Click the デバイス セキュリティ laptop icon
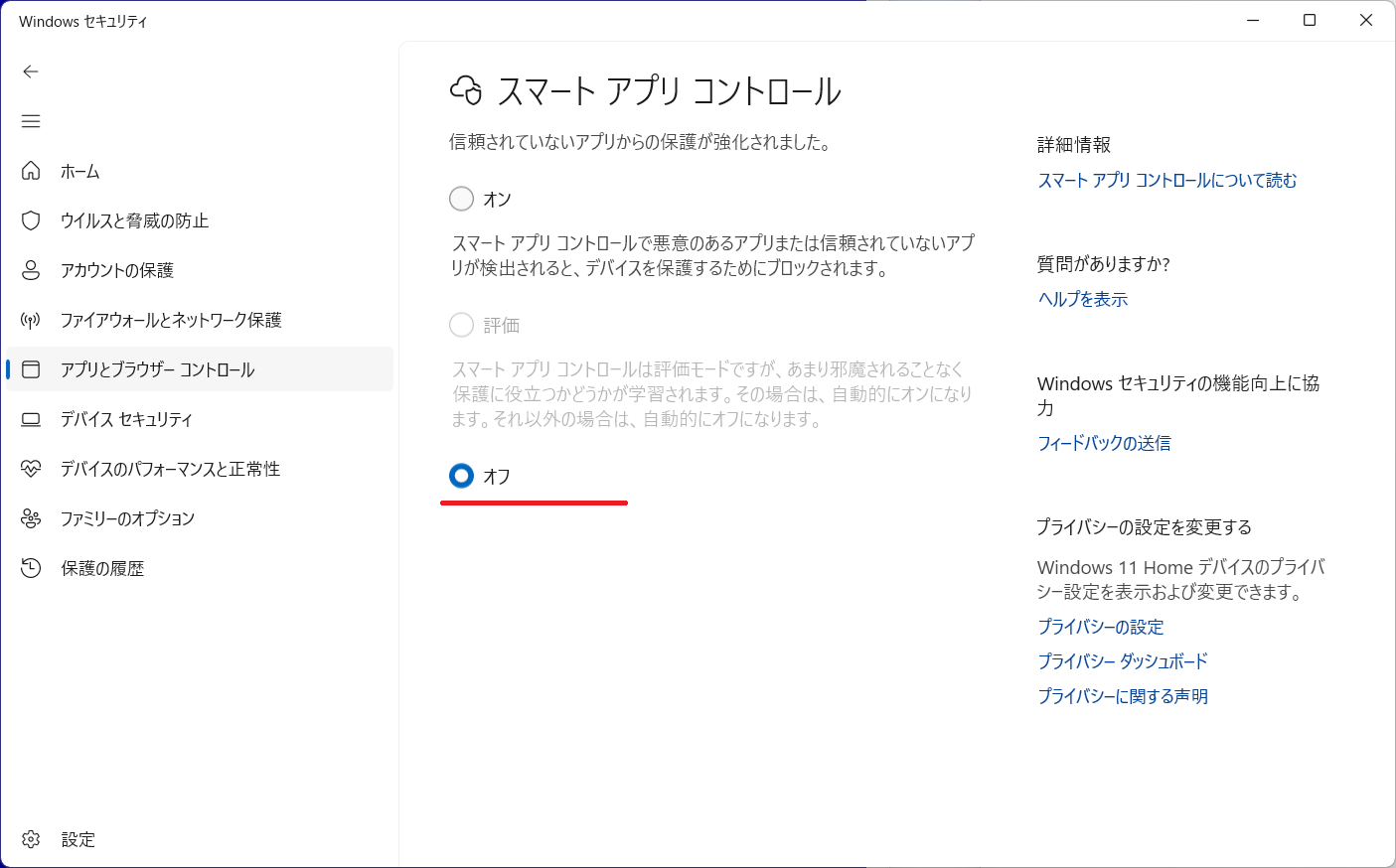Image resolution: width=1396 pixels, height=868 pixels. click(x=31, y=419)
